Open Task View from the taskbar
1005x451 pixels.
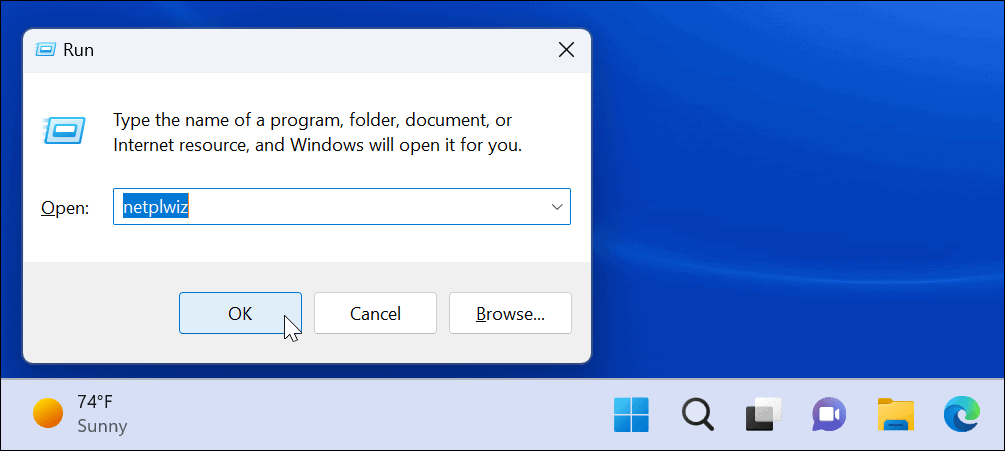coord(763,413)
